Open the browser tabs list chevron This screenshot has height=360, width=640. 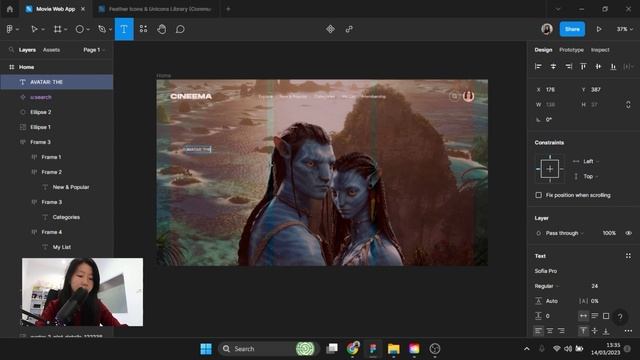coord(558,9)
